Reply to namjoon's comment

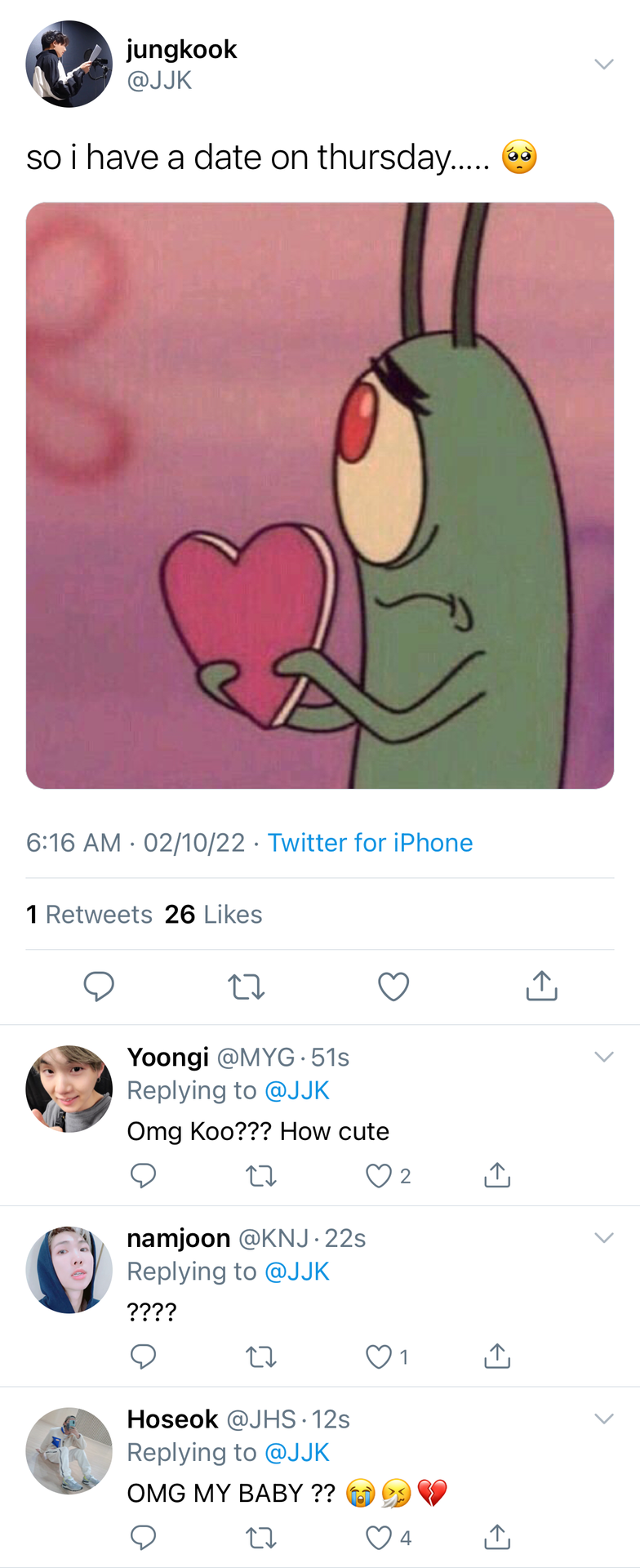pos(143,1356)
